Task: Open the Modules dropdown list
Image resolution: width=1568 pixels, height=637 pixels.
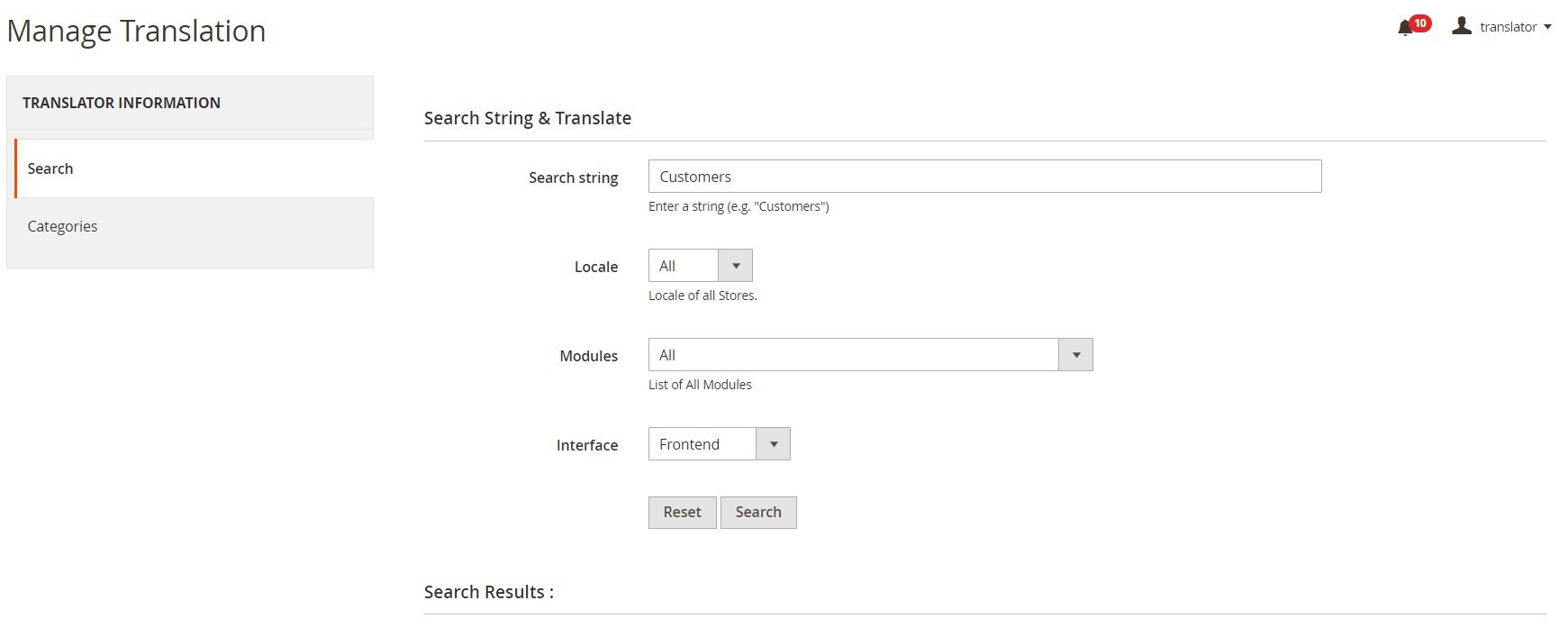Action: click(x=870, y=355)
